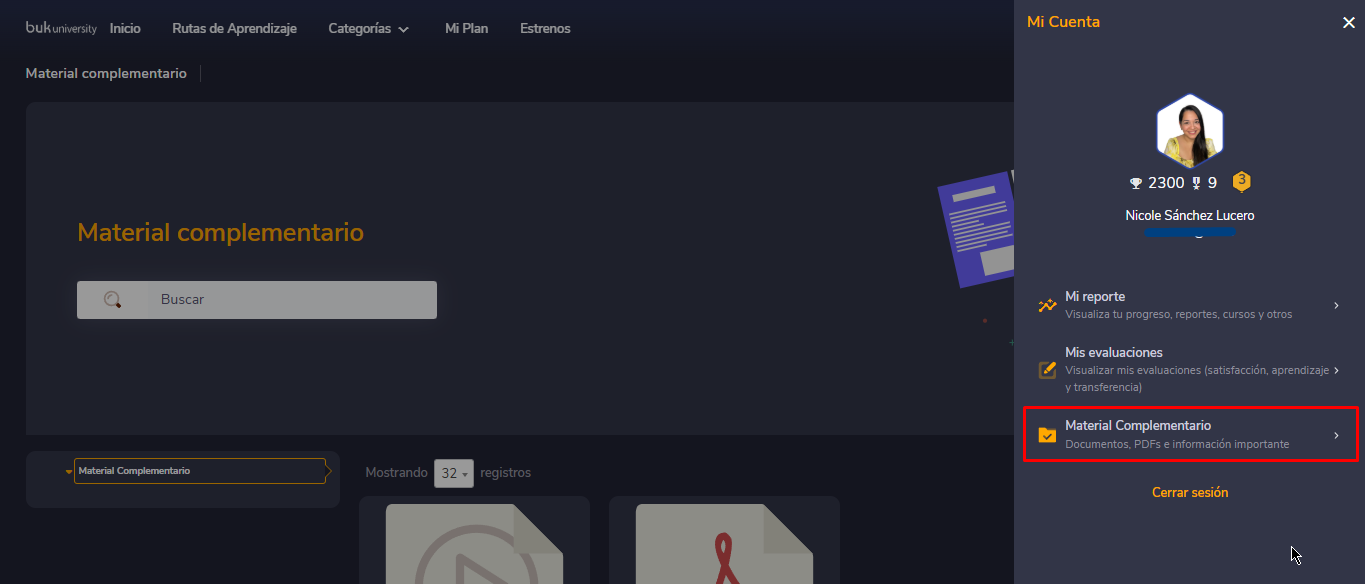Collapse the Material Complementario tree arrow
This screenshot has width=1365, height=584.
(68, 471)
